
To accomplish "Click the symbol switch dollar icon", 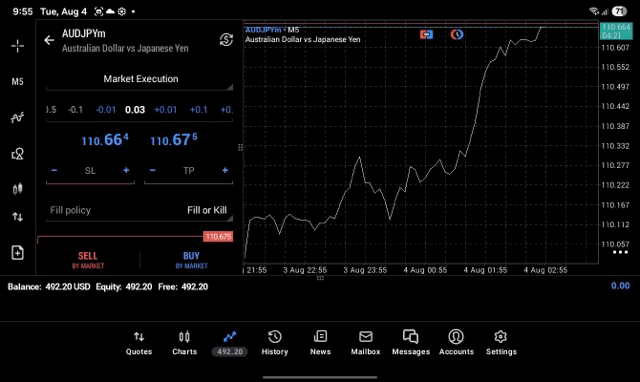I will [x=226, y=40].
